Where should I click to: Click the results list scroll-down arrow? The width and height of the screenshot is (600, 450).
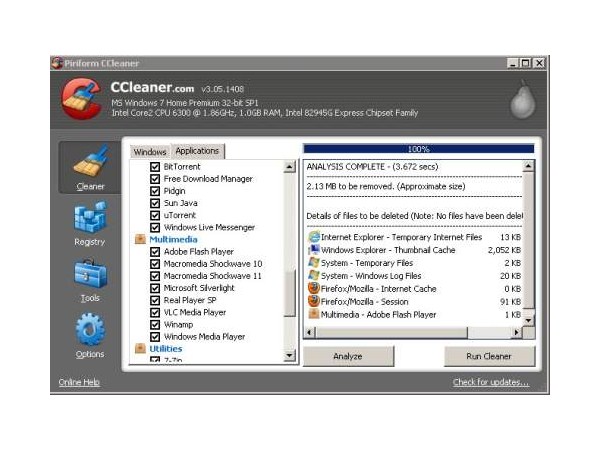529,320
